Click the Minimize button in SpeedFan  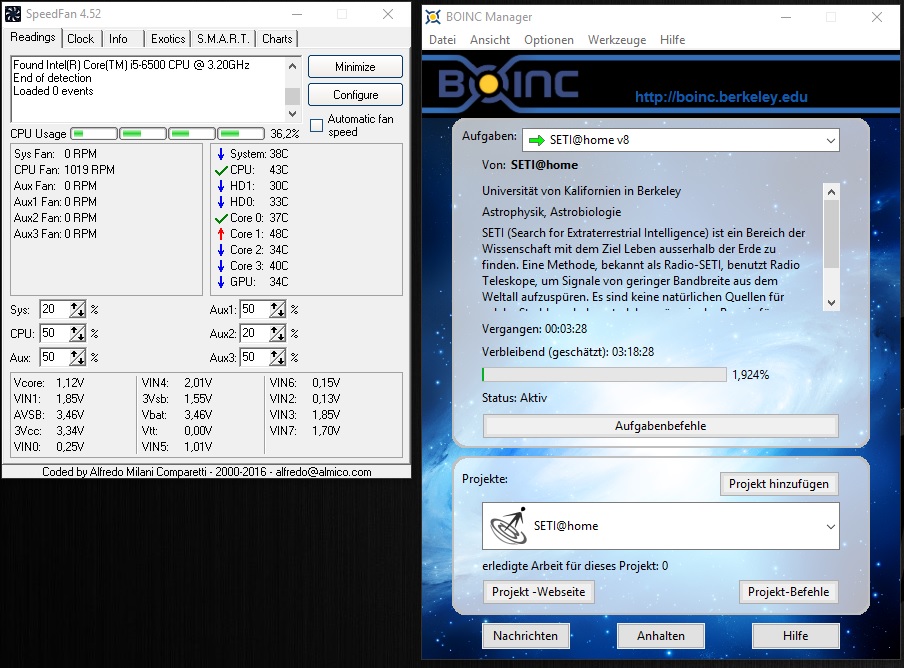coord(355,67)
